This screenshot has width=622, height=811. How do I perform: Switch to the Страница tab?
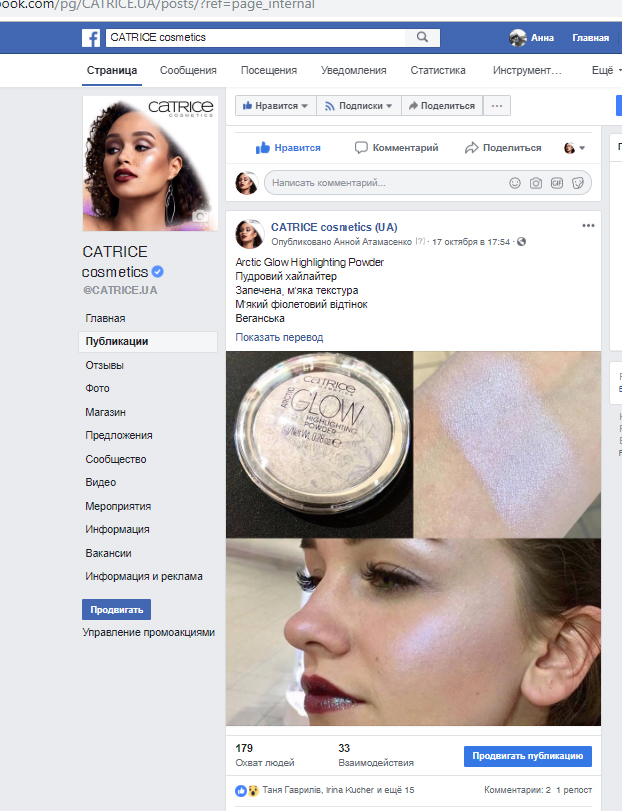(112, 70)
